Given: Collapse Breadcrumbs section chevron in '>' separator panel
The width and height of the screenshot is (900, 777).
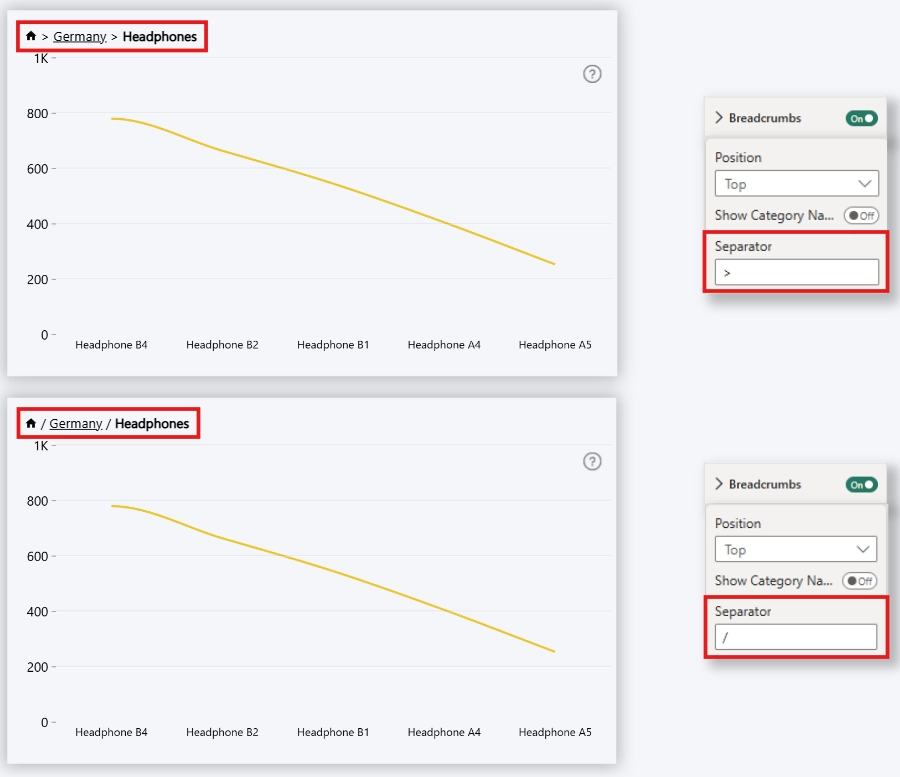Looking at the screenshot, I should (x=719, y=118).
